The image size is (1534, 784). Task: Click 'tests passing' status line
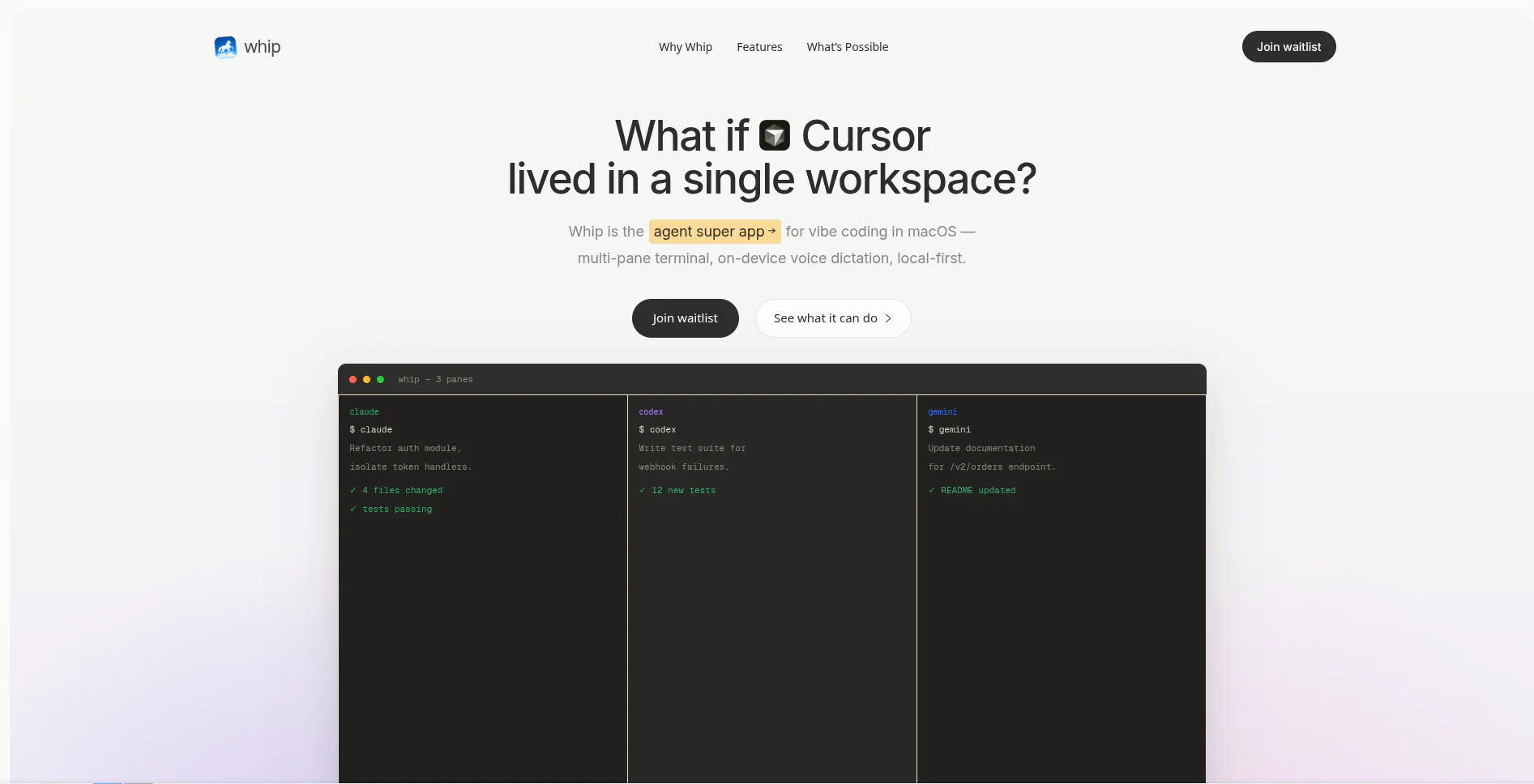tap(391, 509)
